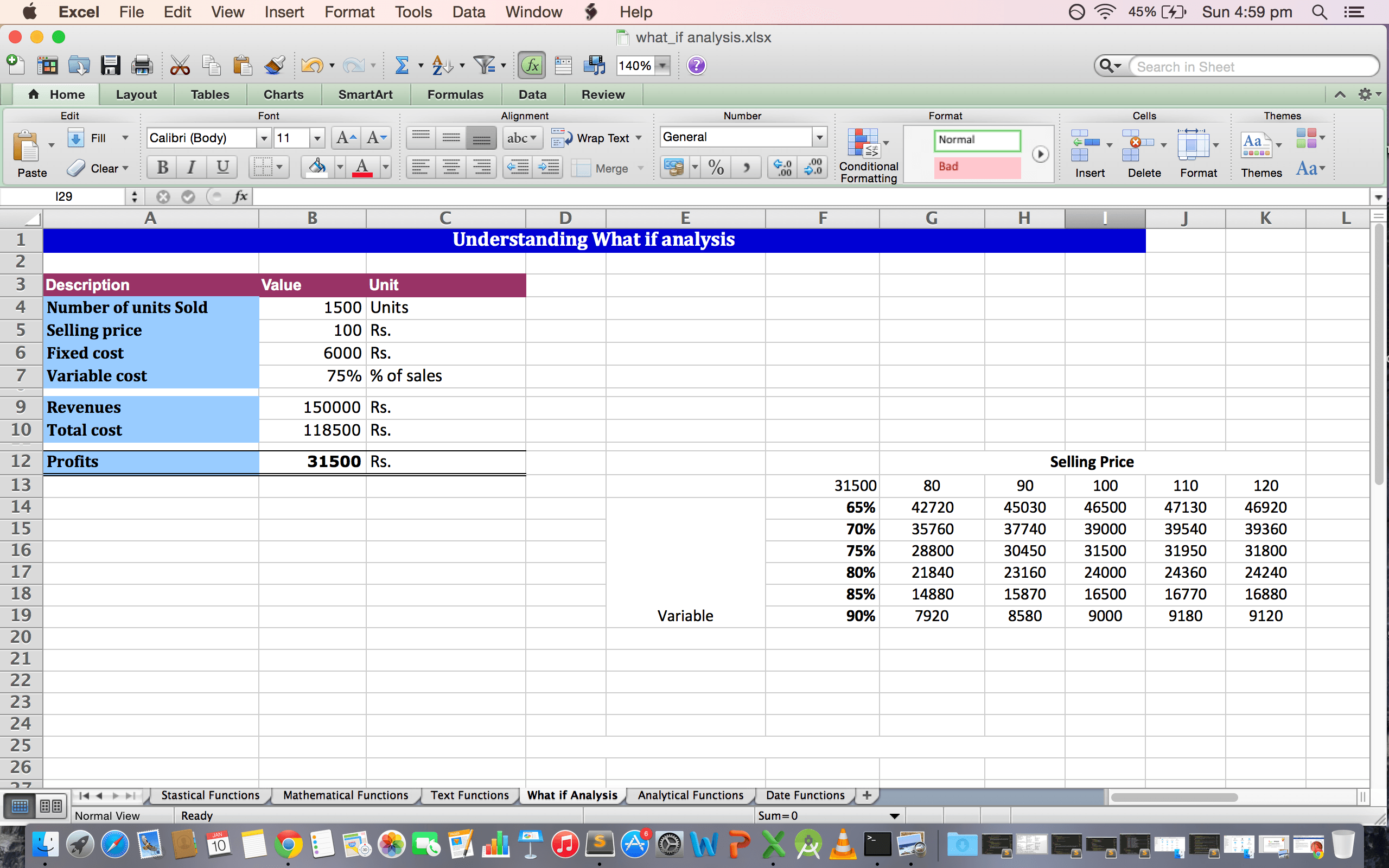Viewport: 1389px width, 868px height.
Task: Click the Increase font size icon
Action: coord(346,138)
